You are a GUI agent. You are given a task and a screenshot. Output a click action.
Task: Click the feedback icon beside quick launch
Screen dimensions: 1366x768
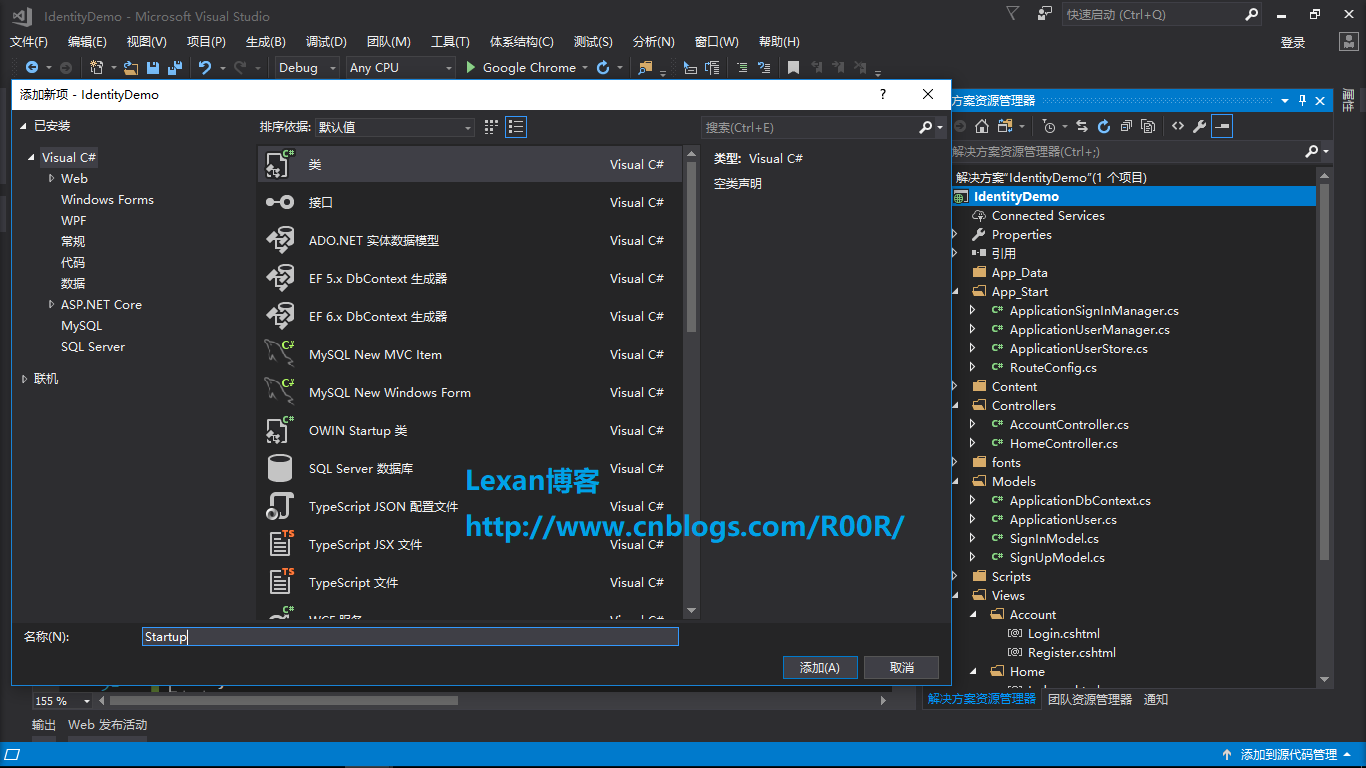pos(1045,14)
